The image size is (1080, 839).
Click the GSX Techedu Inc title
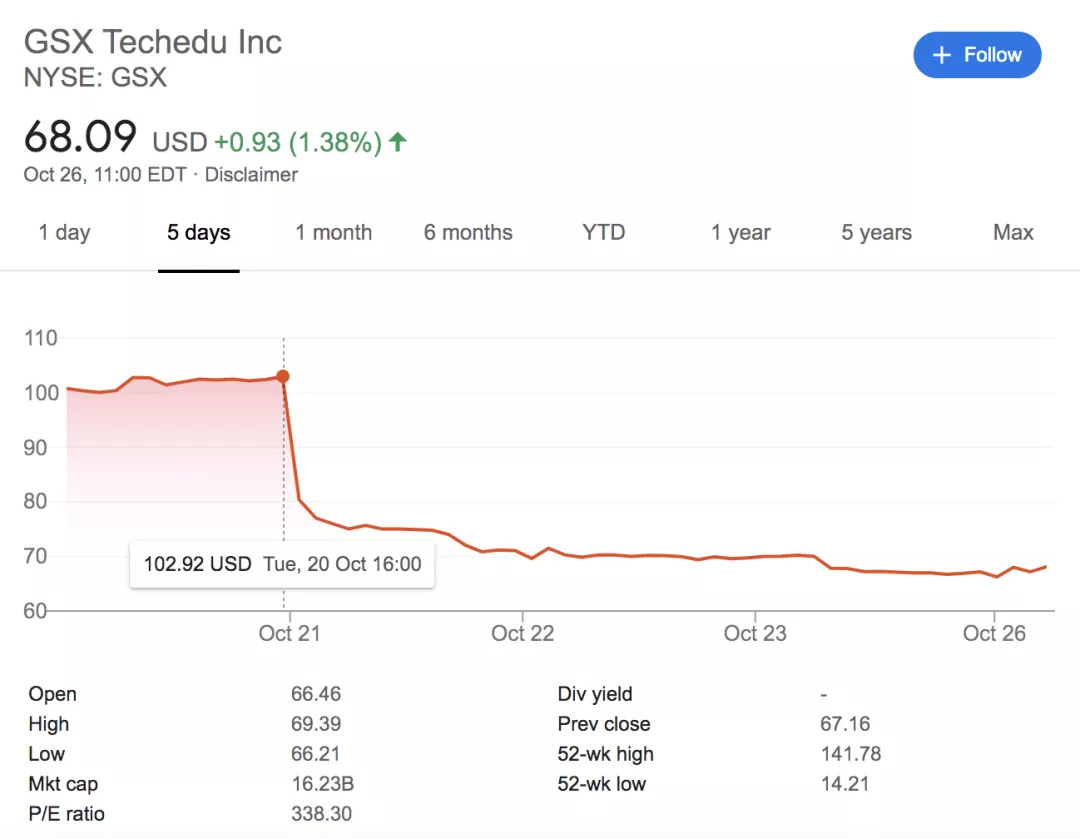coord(153,42)
